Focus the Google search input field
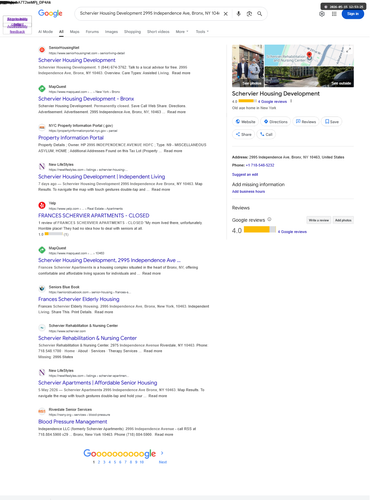The width and height of the screenshot is (374, 500). pyautogui.click(x=149, y=14)
